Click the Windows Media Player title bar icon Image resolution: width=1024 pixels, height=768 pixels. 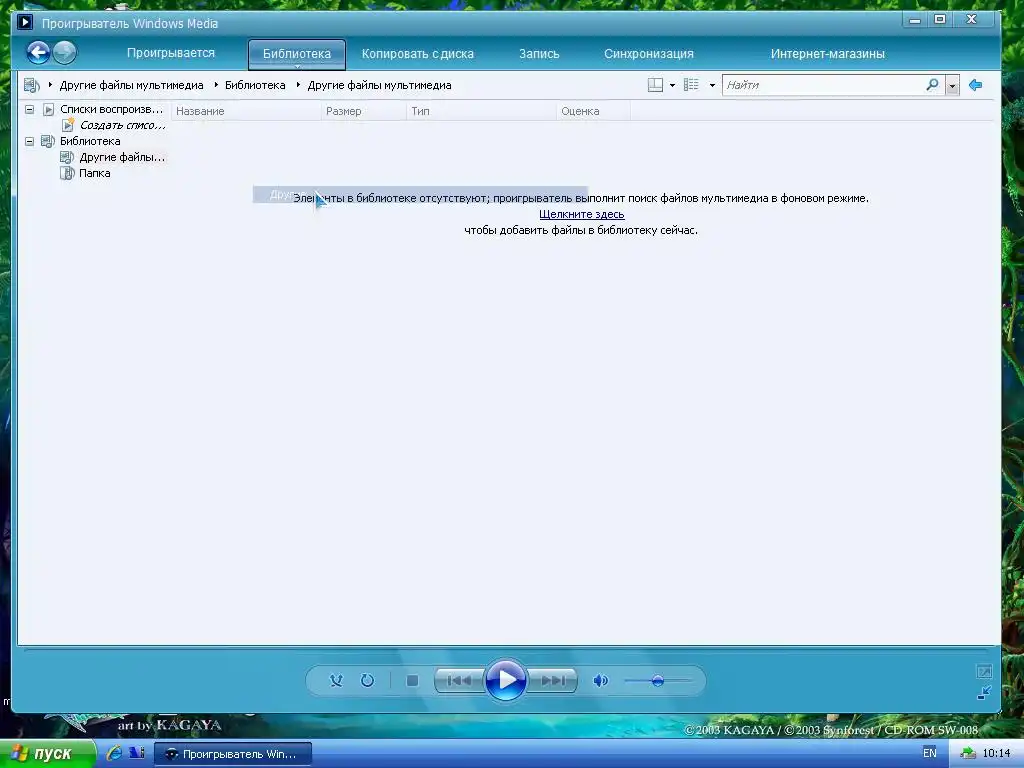[25, 22]
